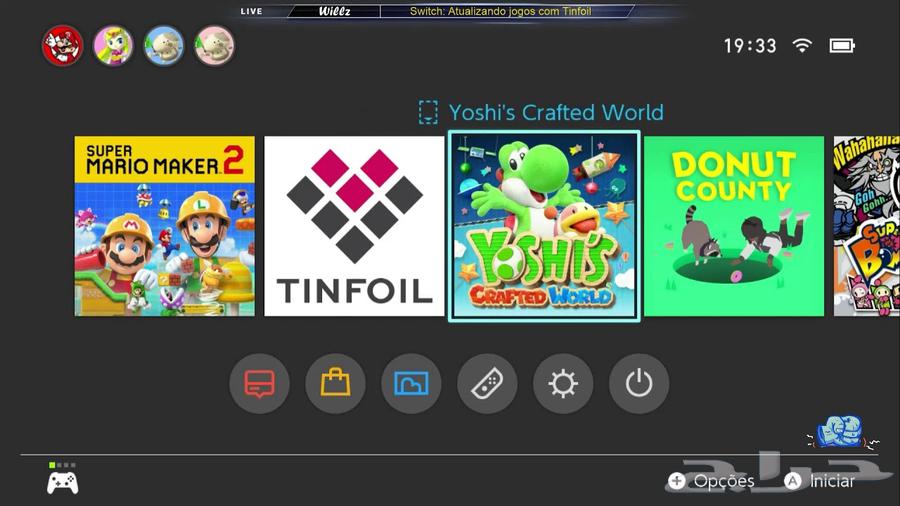The height and width of the screenshot is (506, 900).
Task: Open System Settings gear icon
Action: pyautogui.click(x=563, y=383)
